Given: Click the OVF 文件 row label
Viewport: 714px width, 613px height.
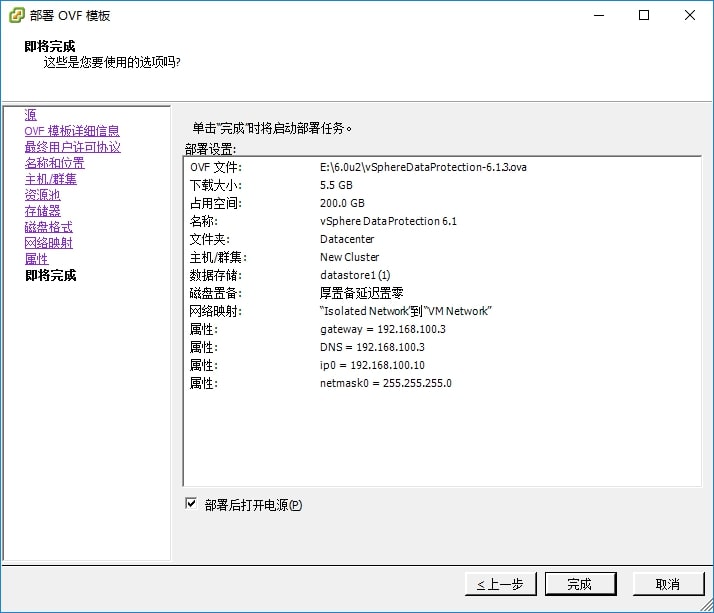Looking at the screenshot, I should click(216, 167).
